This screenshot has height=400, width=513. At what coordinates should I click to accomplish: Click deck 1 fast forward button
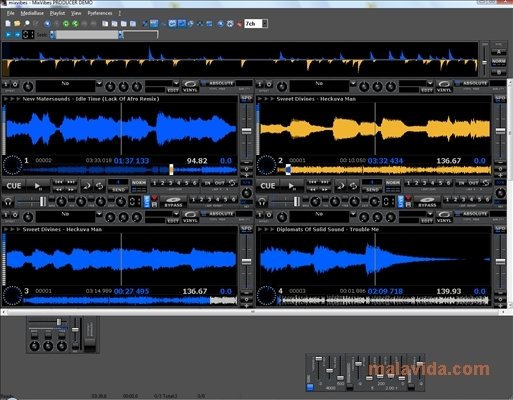[71, 190]
